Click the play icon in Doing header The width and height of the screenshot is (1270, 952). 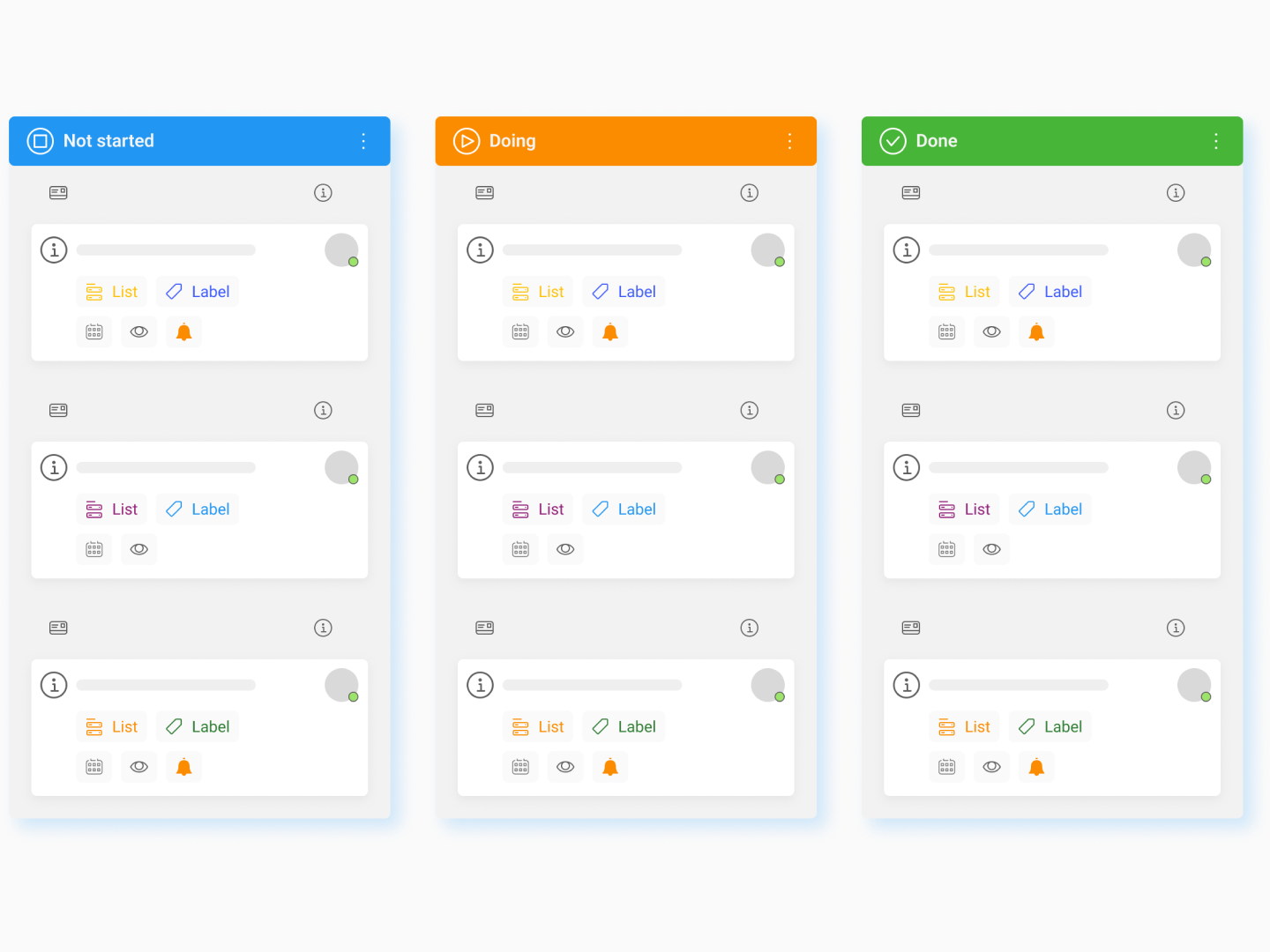point(467,141)
